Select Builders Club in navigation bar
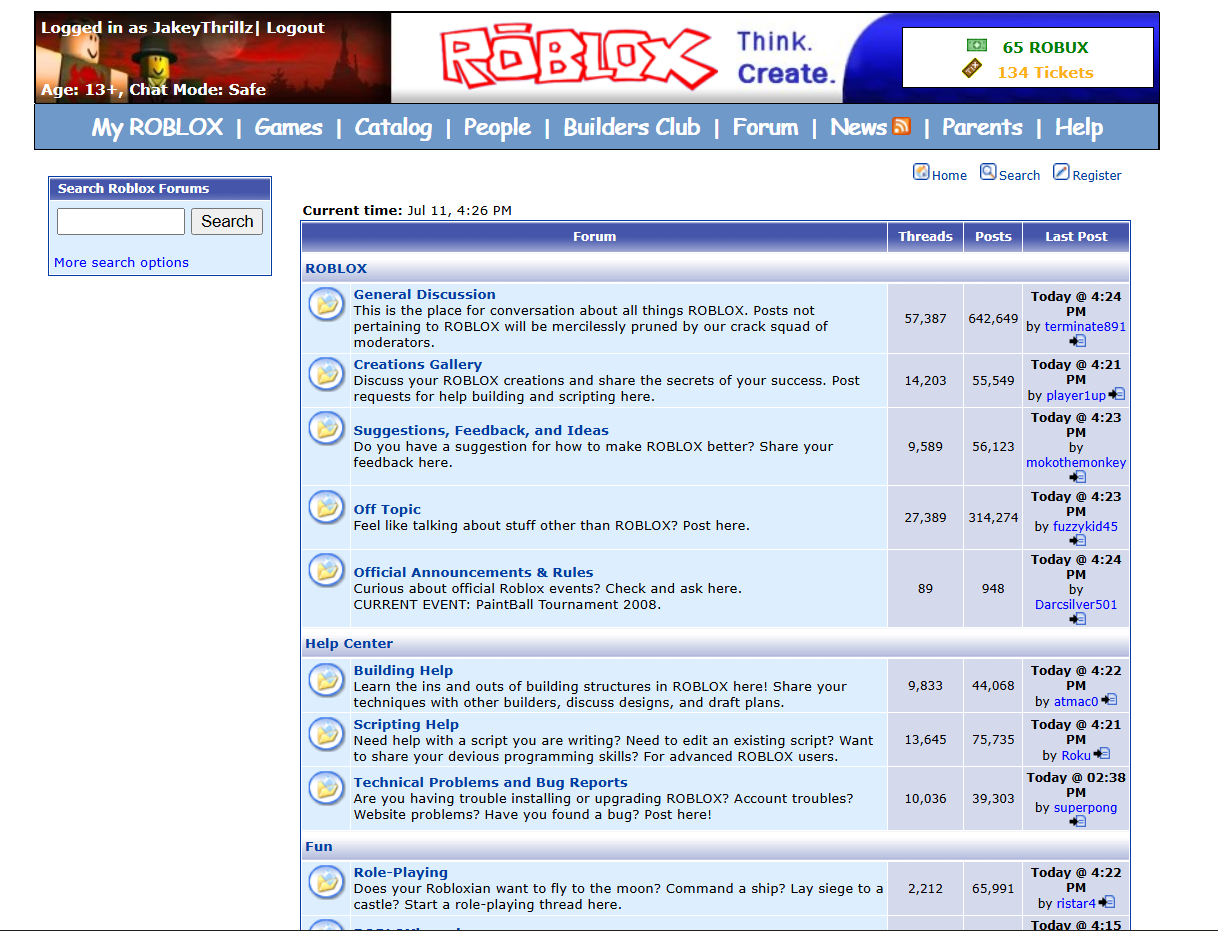 (631, 128)
